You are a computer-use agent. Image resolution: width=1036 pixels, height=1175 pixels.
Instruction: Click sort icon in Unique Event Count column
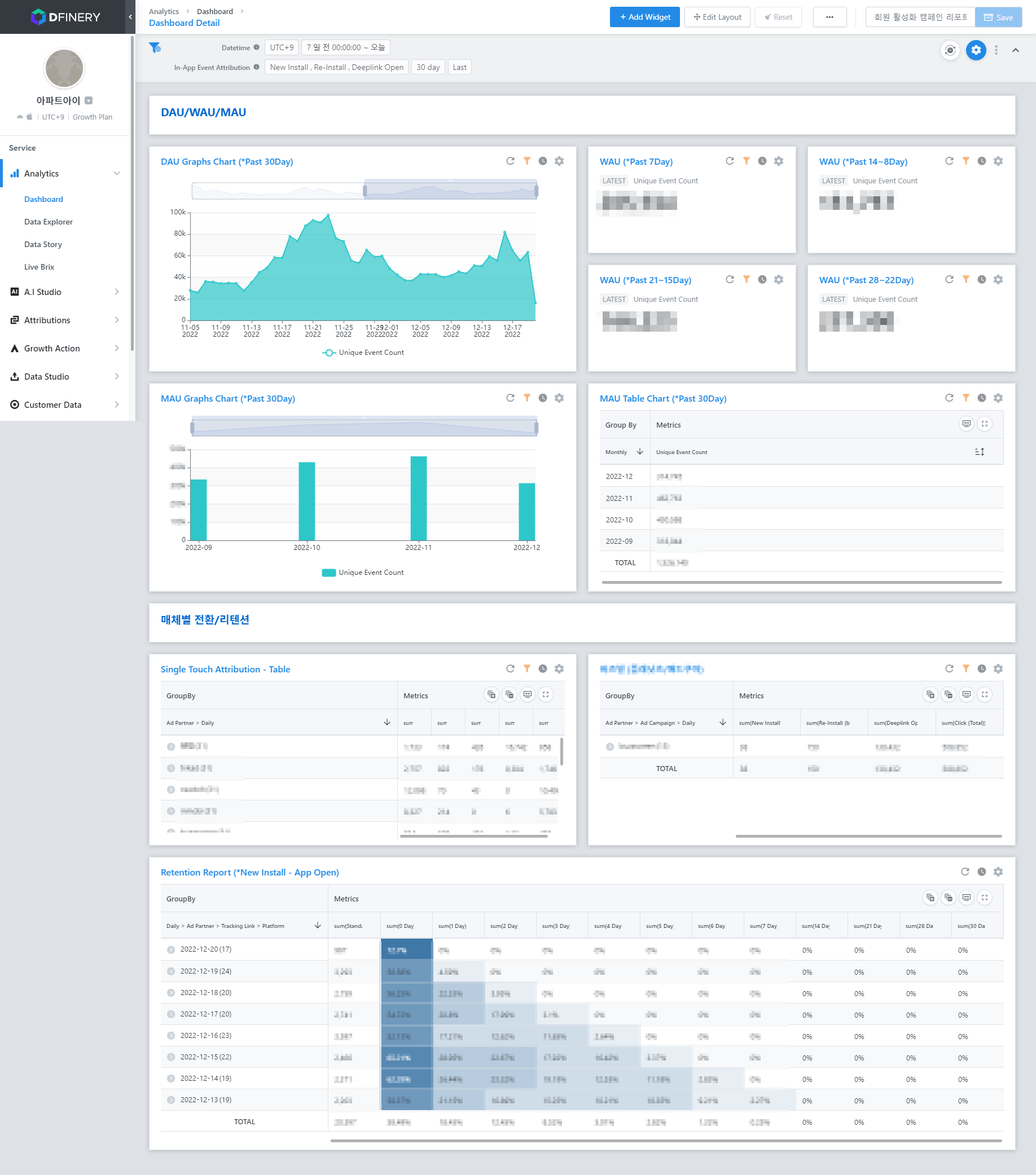980,452
